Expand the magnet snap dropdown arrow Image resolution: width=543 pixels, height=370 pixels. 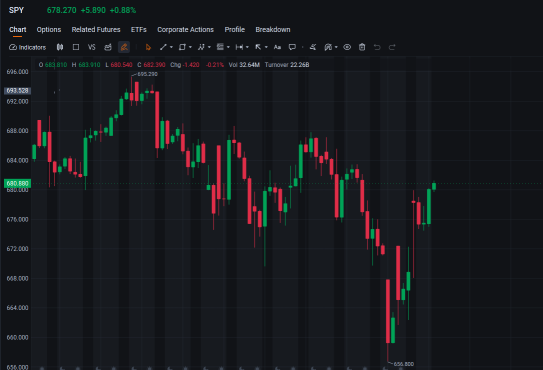coord(336,47)
